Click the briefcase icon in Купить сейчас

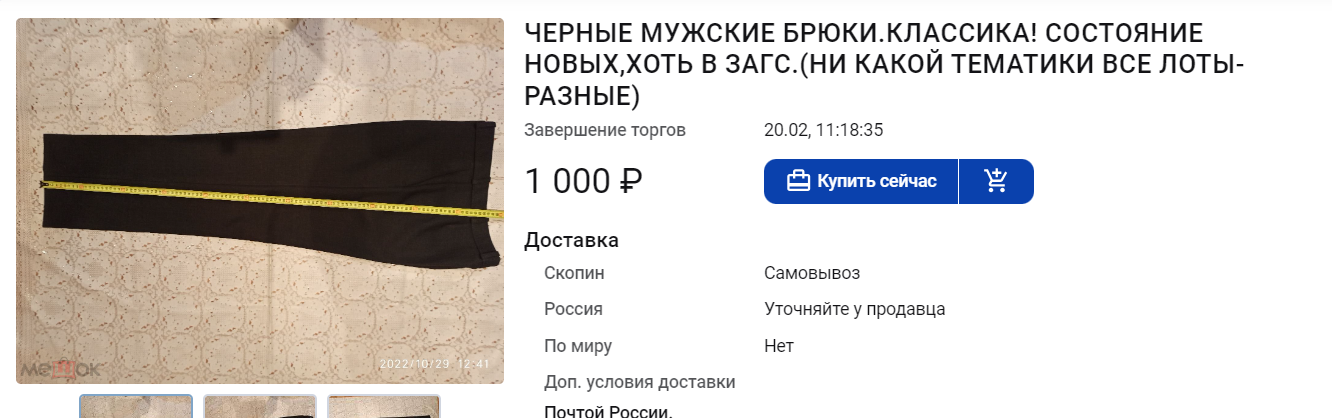(798, 181)
